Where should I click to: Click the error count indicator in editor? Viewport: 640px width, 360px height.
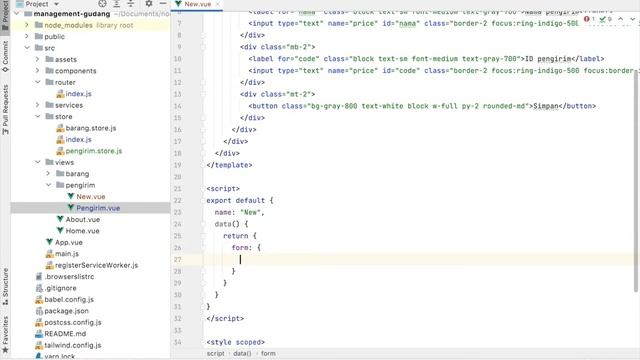589,19
